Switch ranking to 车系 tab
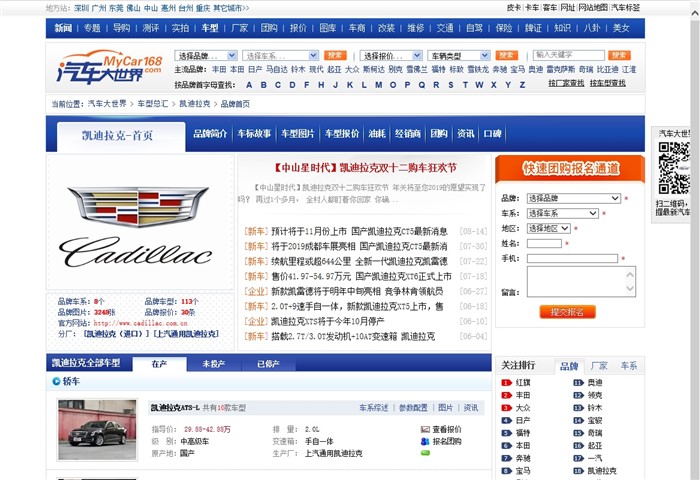The width and height of the screenshot is (700, 480). (x=629, y=366)
